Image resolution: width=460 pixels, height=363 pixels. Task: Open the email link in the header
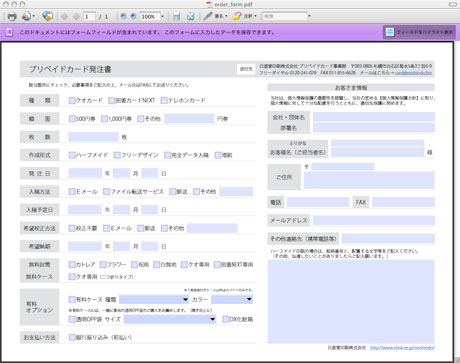[413, 72]
